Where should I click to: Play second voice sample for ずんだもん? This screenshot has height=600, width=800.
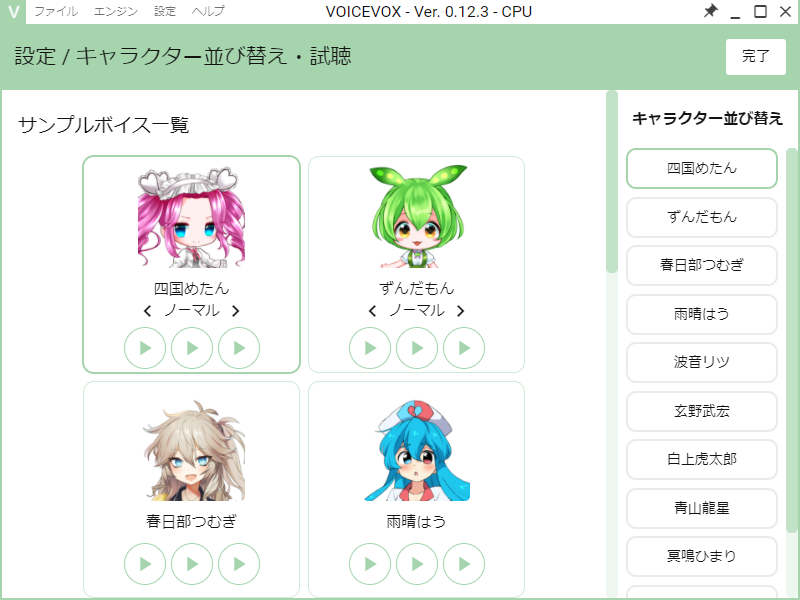[417, 348]
